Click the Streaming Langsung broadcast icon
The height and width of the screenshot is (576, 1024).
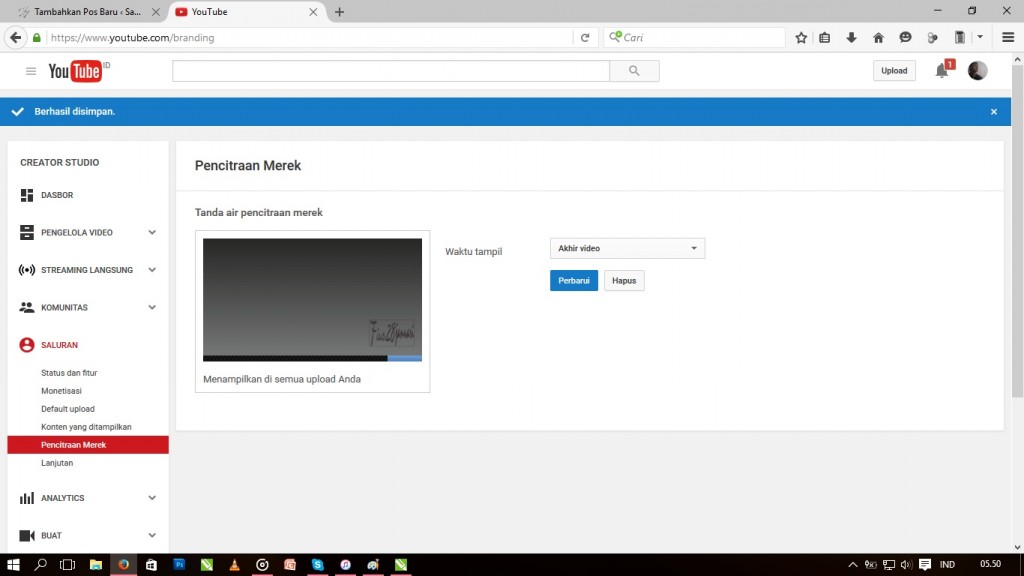click(x=27, y=270)
